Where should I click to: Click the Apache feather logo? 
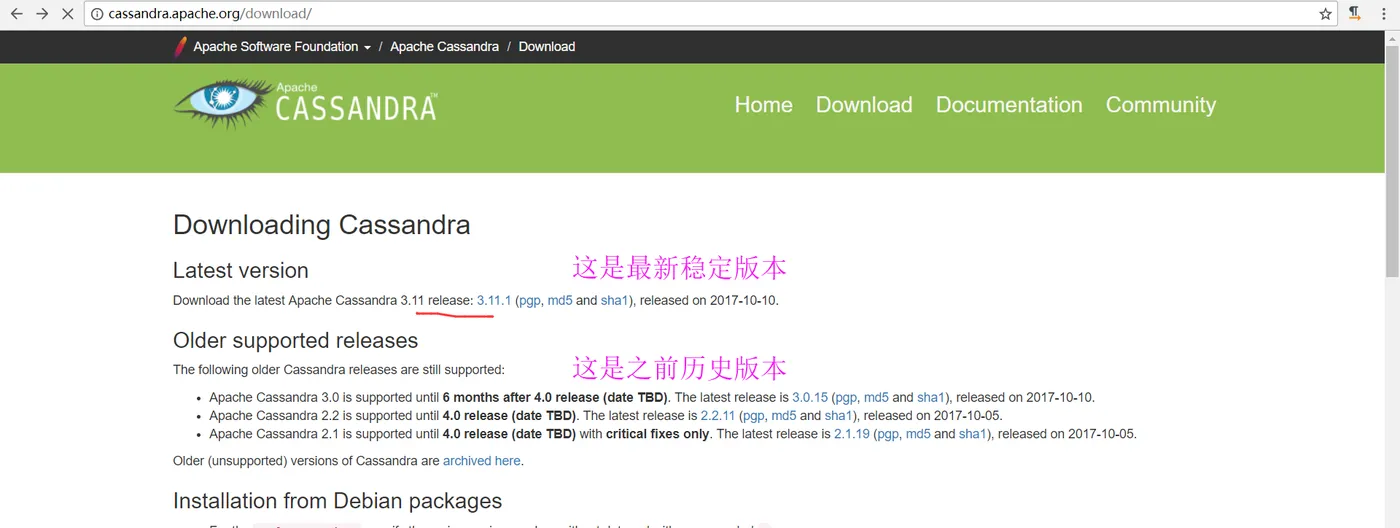(x=181, y=46)
